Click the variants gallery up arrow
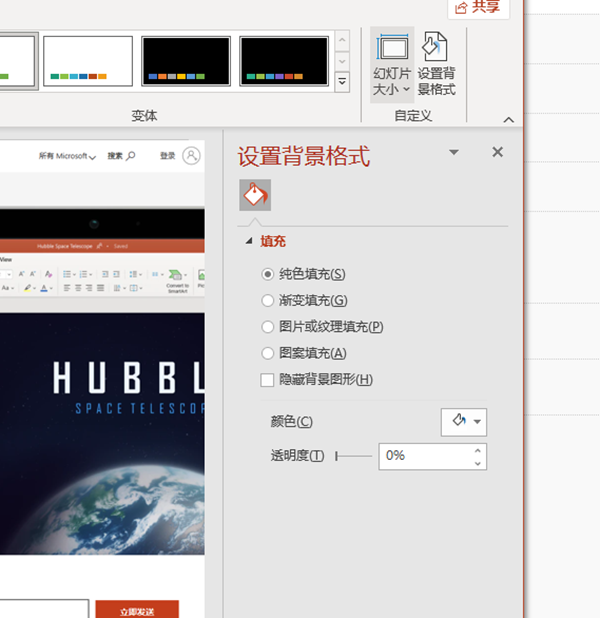The height and width of the screenshot is (618, 600). point(342,40)
